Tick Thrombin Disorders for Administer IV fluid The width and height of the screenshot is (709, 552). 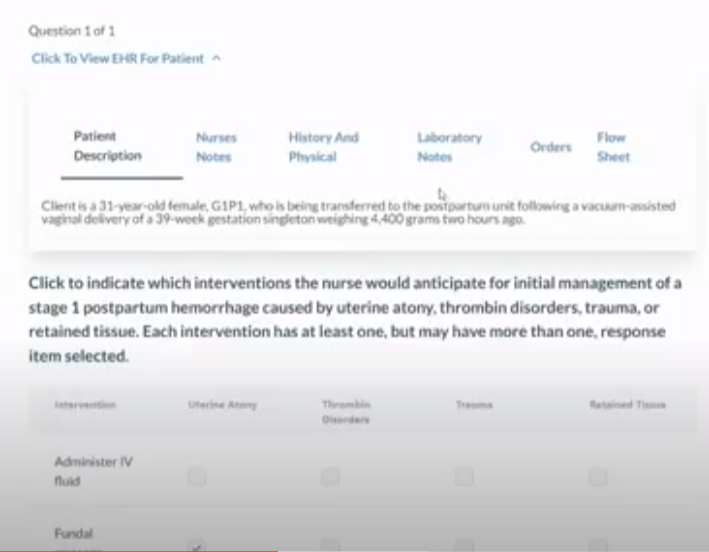coord(330,477)
